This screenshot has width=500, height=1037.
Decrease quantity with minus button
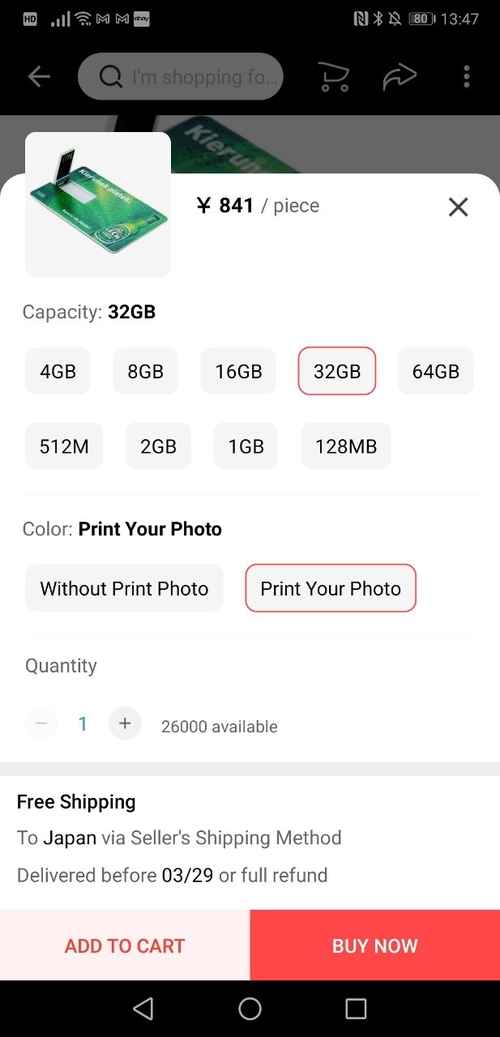click(42, 723)
